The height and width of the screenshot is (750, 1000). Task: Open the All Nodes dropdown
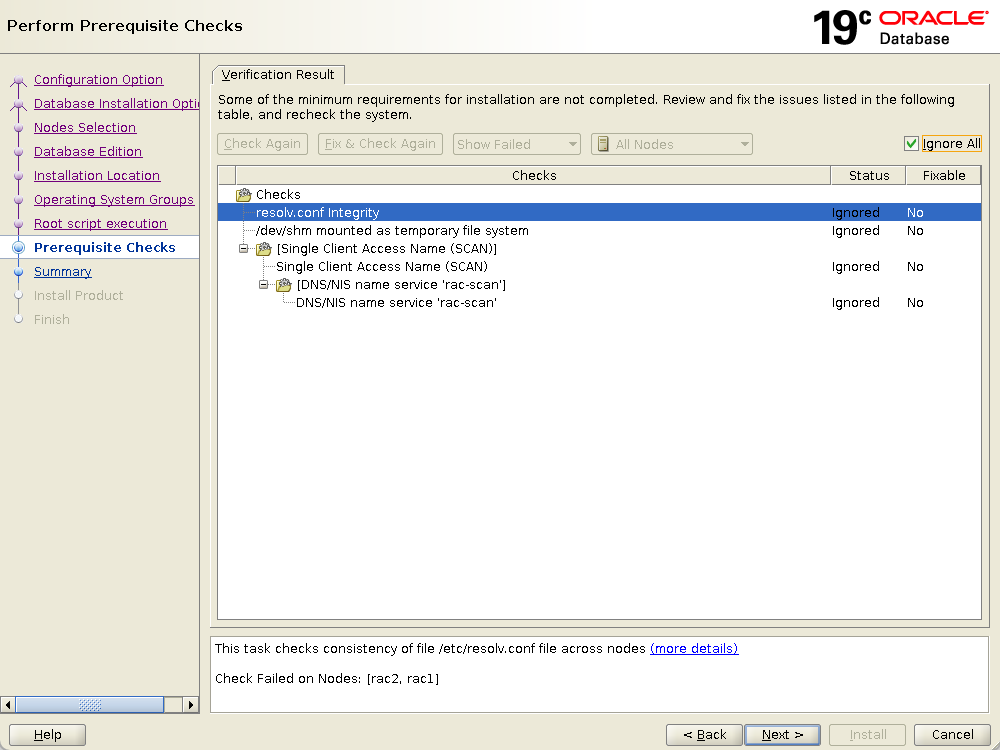[x=671, y=144]
